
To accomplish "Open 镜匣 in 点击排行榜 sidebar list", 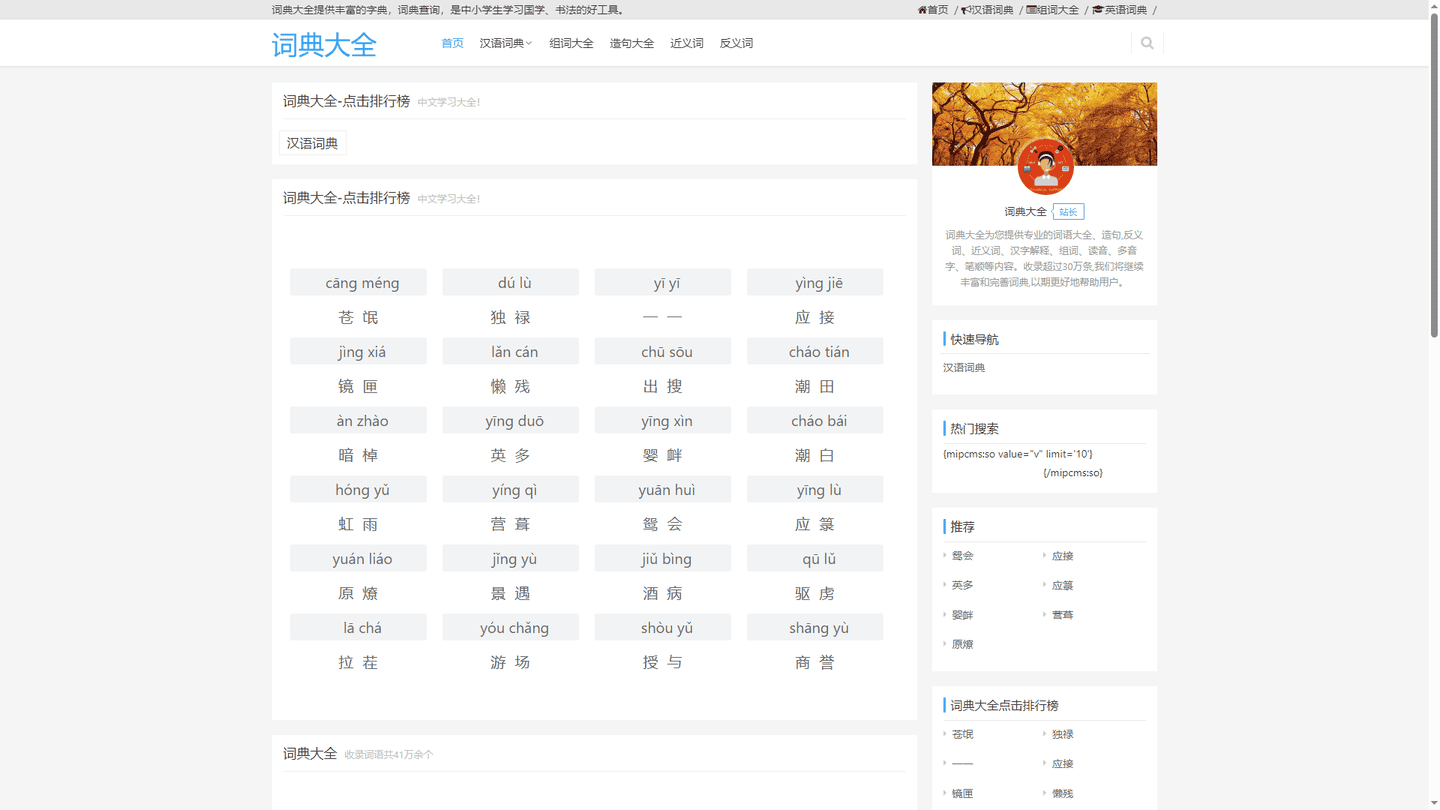I will [x=962, y=793].
